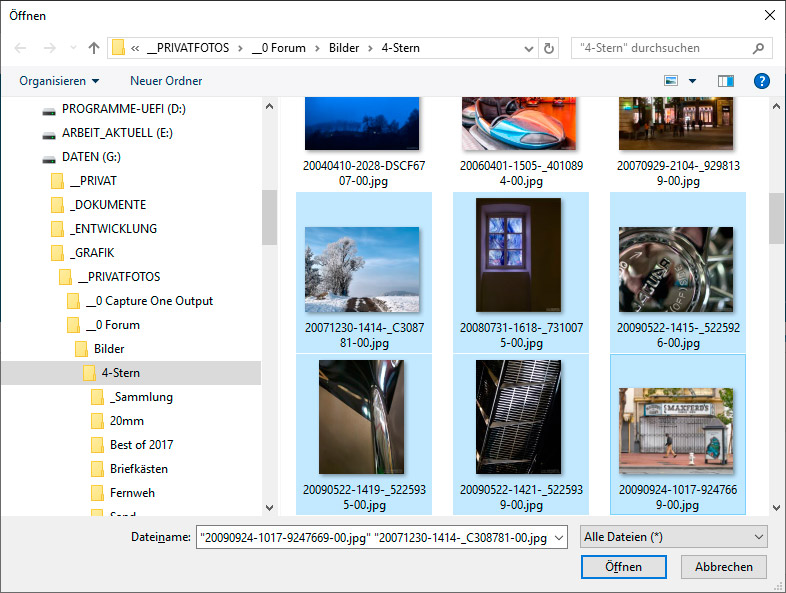The image size is (786, 593).
Task: Open the __0 Forum tree folder
Action: 113,325
